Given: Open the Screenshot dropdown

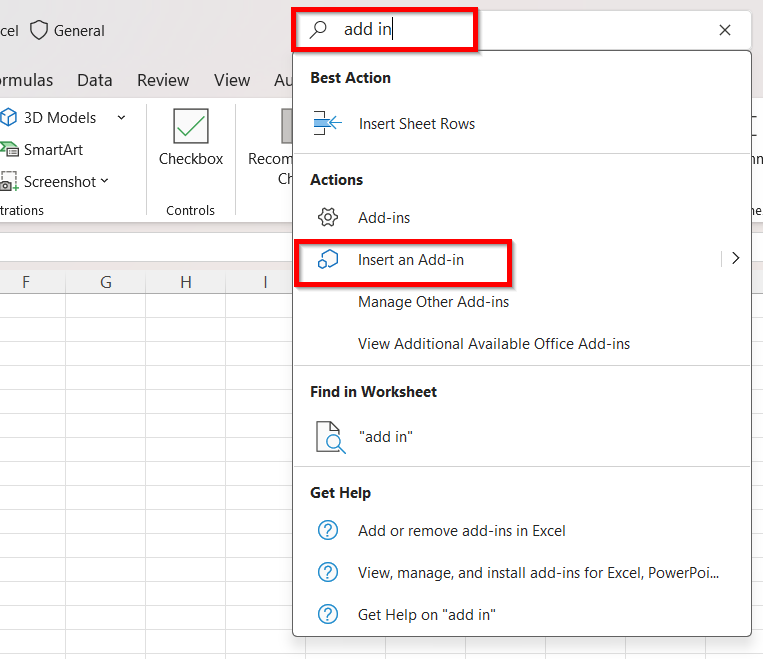Looking at the screenshot, I should [x=66, y=182].
